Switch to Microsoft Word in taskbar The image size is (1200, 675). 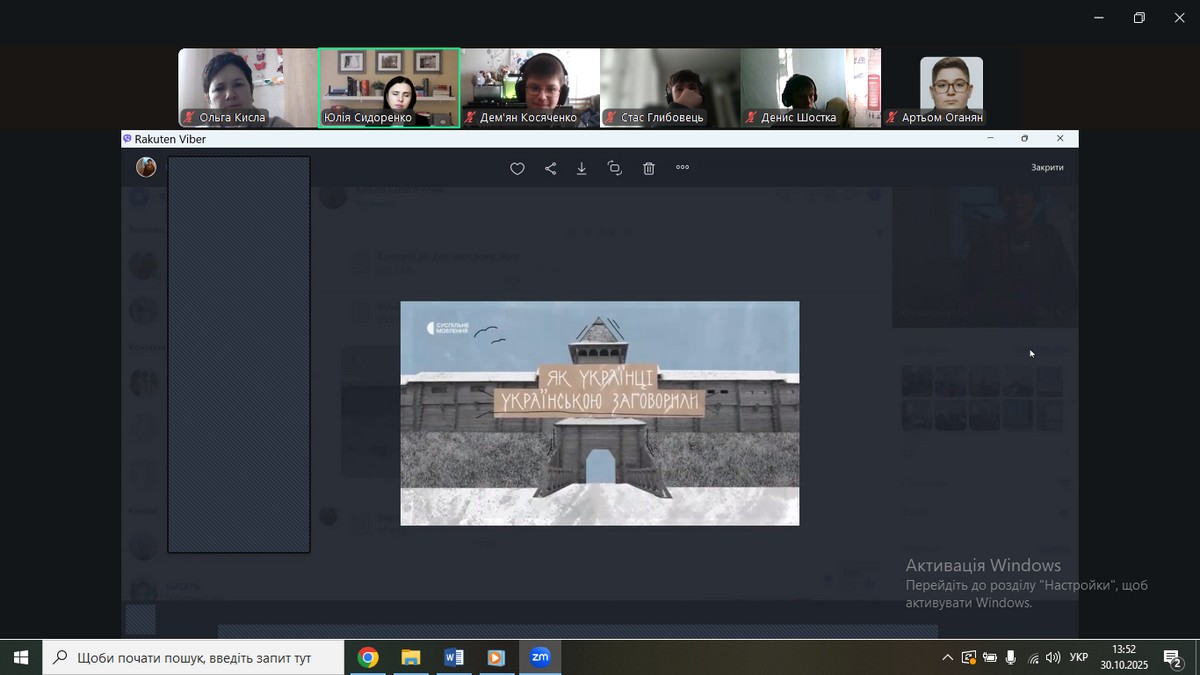[453, 657]
